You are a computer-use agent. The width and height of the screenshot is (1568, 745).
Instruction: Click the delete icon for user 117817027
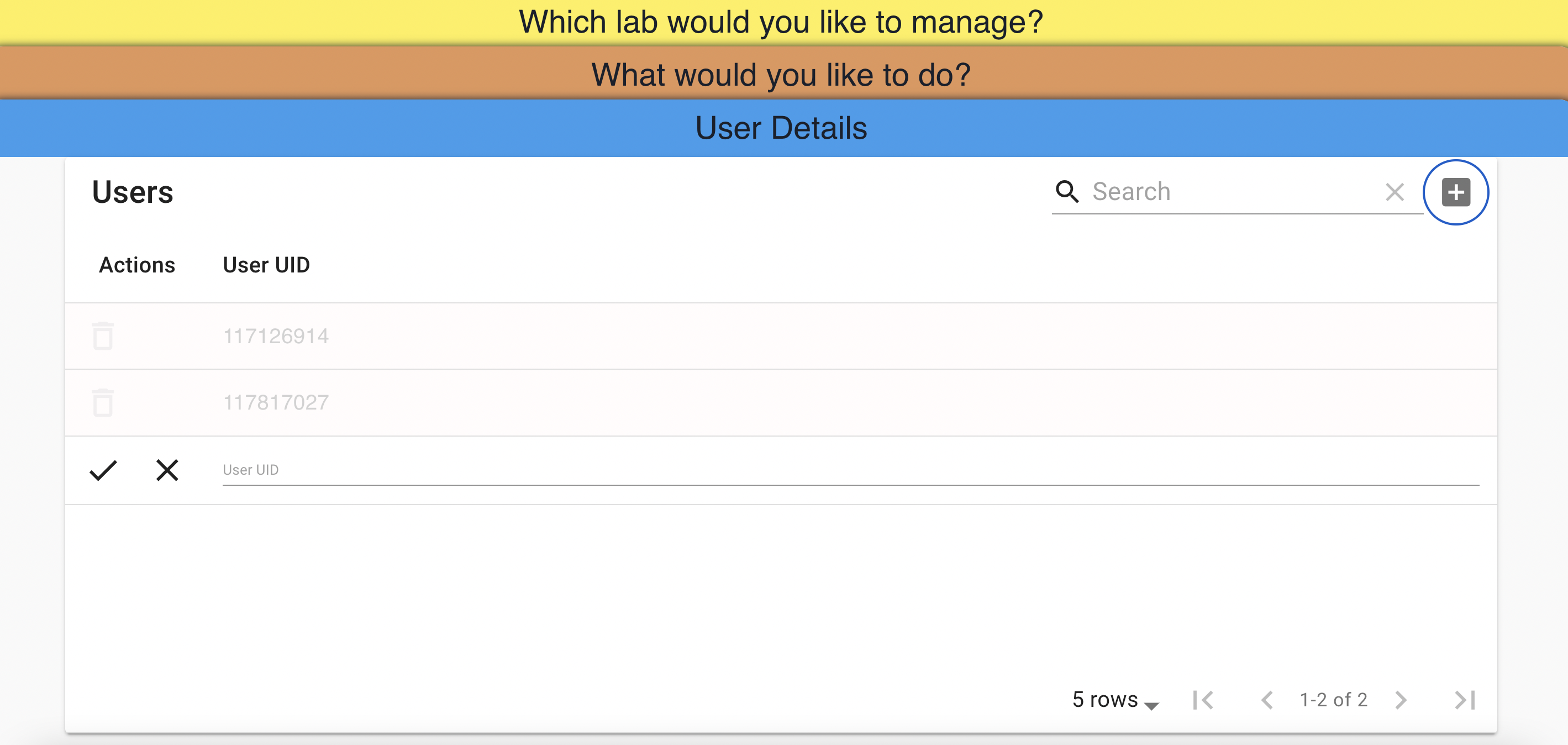103,402
